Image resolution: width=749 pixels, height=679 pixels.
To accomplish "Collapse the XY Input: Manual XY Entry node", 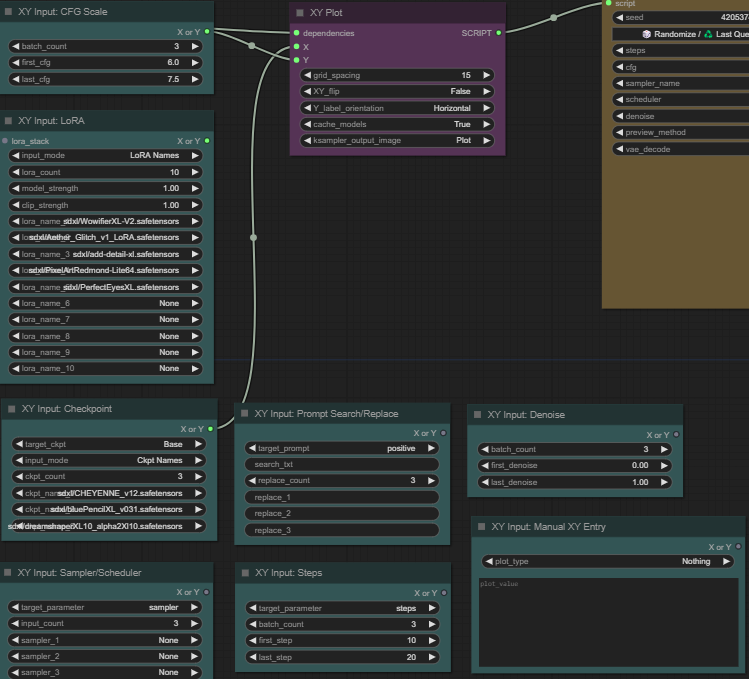I will point(481,526).
